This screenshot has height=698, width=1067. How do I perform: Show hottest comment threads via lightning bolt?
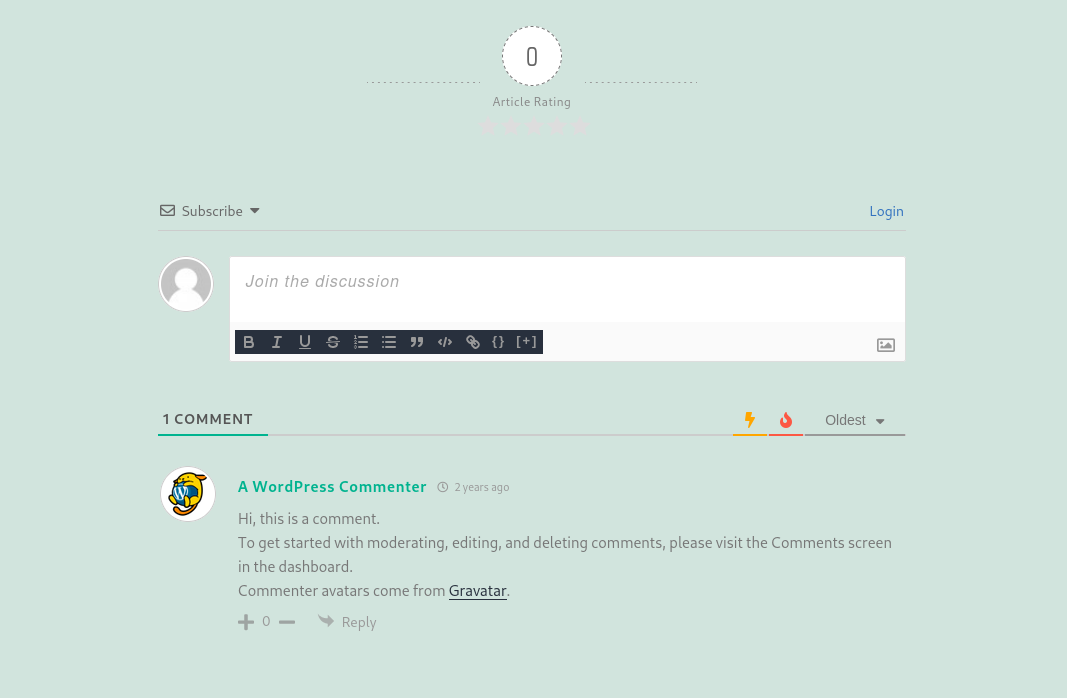[x=750, y=420]
